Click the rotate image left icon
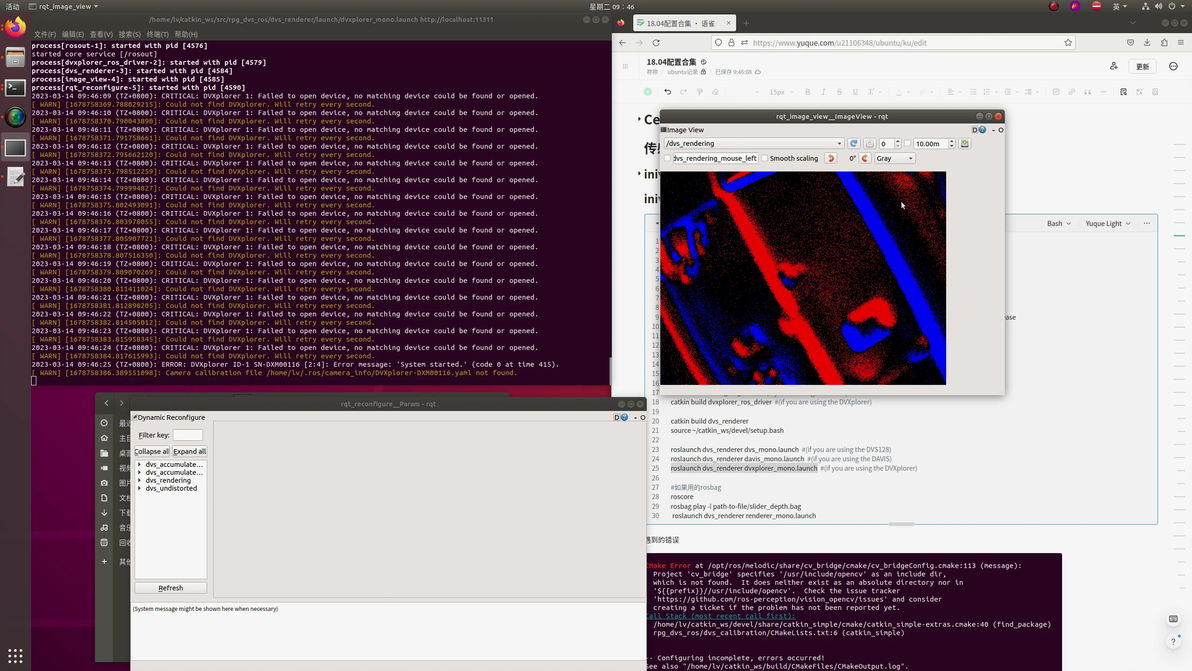1192x671 pixels. click(831, 158)
